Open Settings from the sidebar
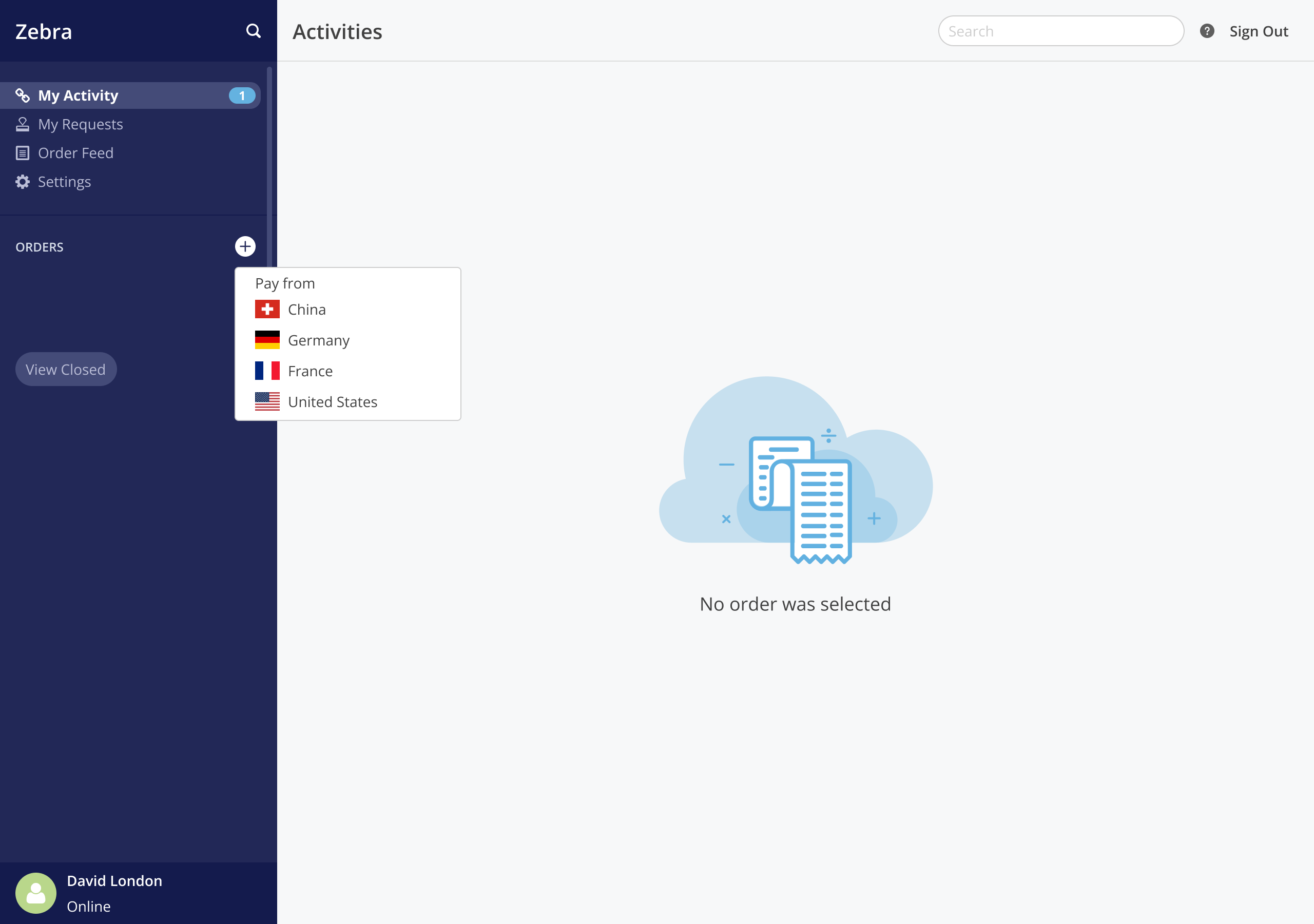This screenshot has height=924, width=1314. tap(64, 182)
